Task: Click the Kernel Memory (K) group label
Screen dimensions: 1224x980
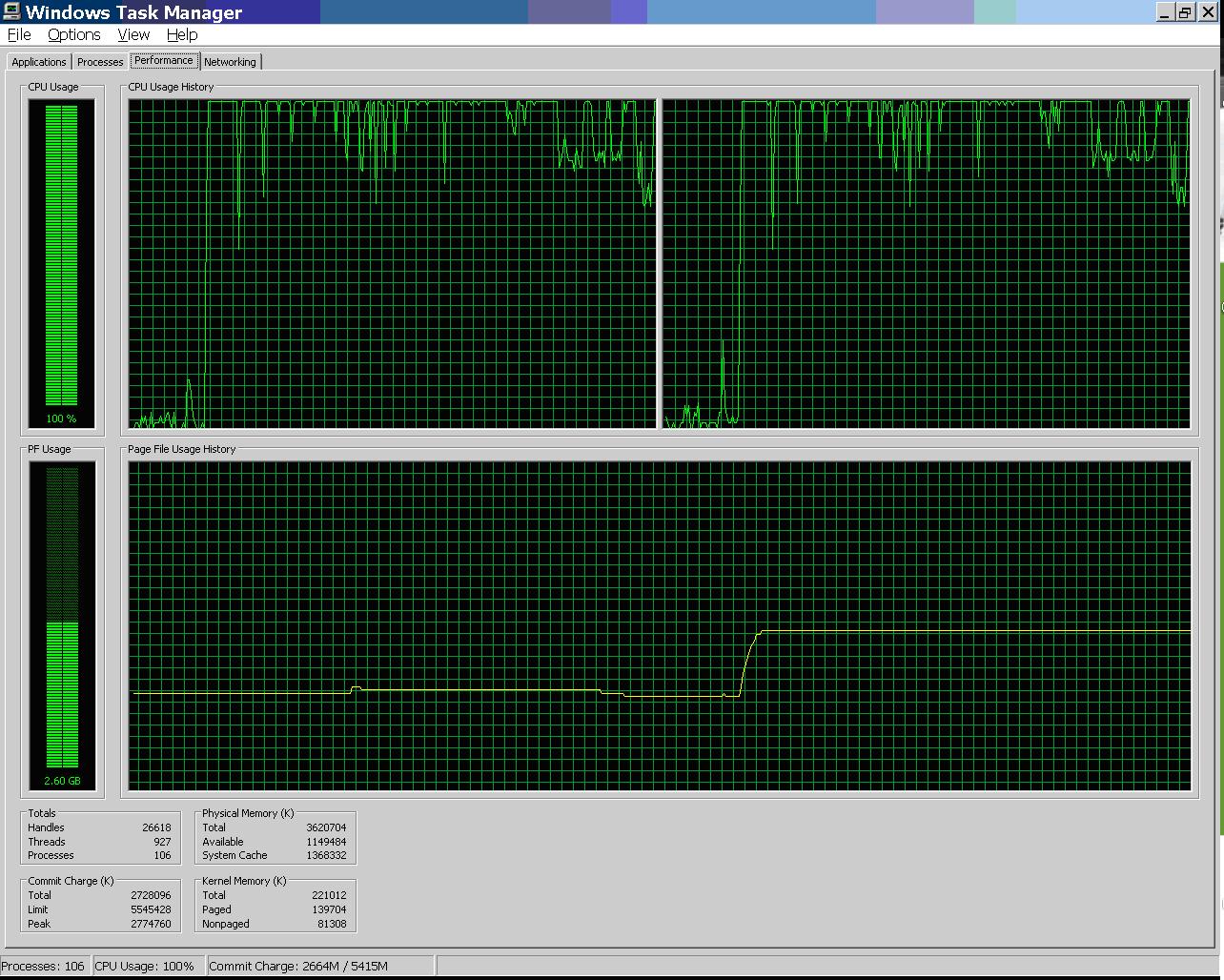Action: 244,881
